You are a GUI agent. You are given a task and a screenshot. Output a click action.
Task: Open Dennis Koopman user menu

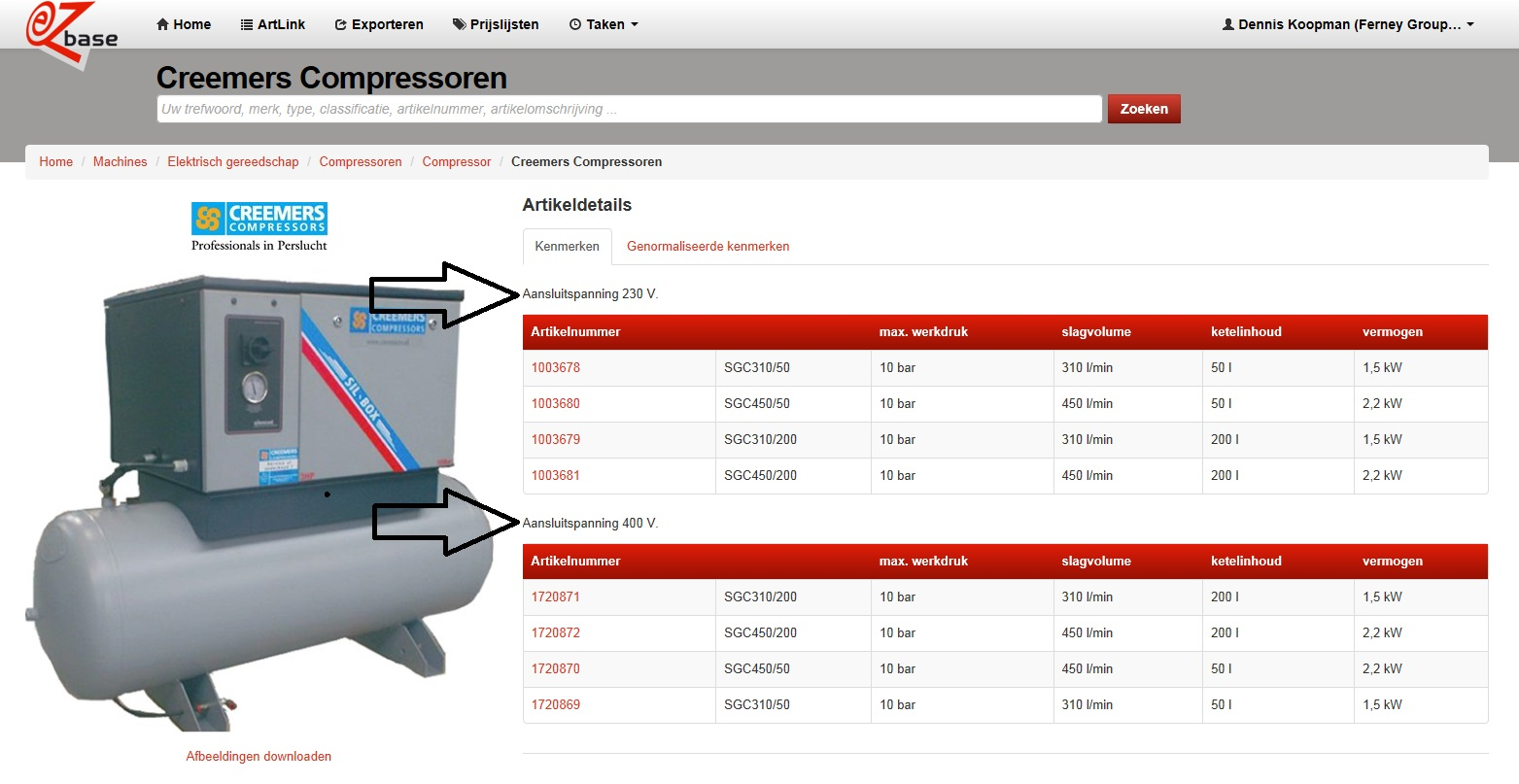pos(1348,24)
